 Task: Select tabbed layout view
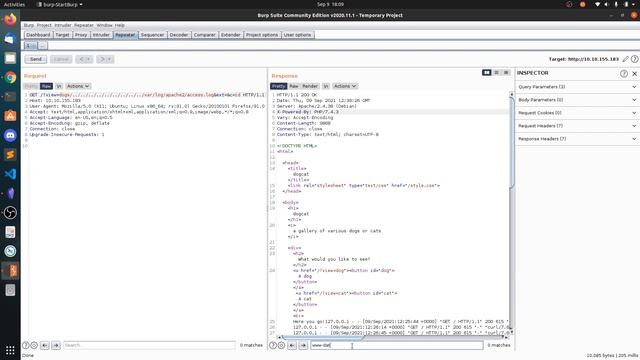click(x=506, y=73)
